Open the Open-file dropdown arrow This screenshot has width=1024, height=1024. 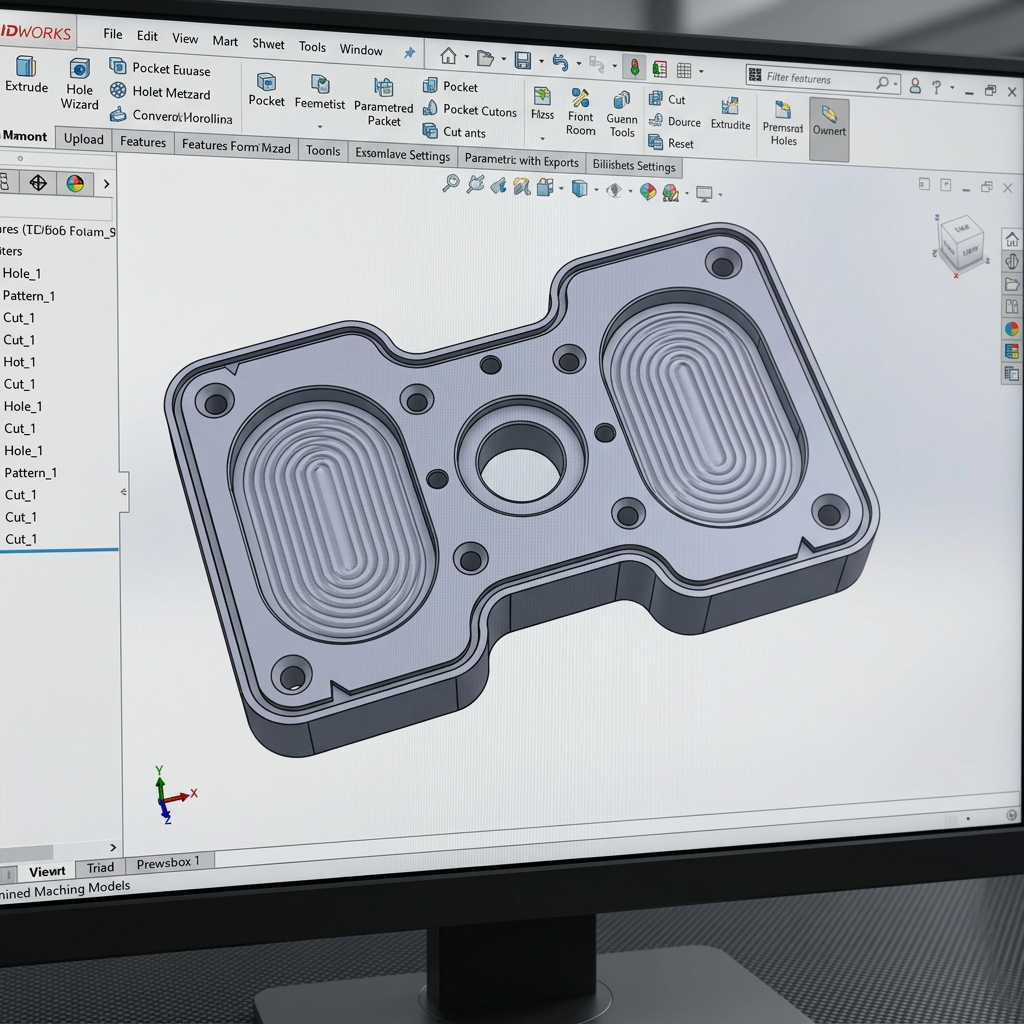(x=504, y=59)
